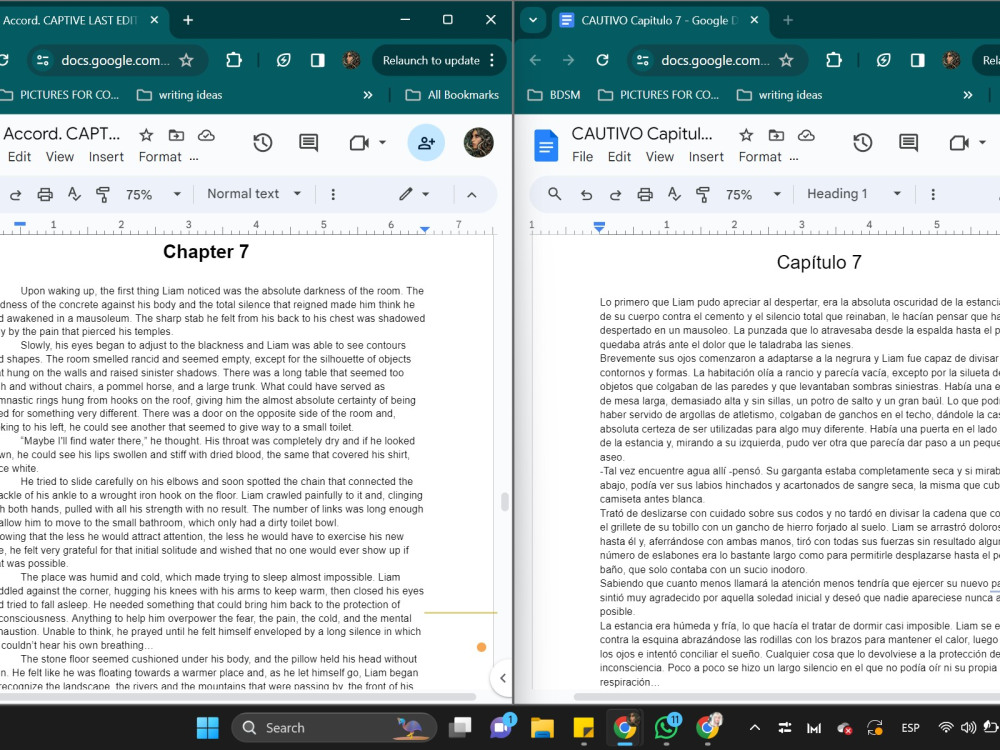Open Edit menu in left Accord document

pos(19,157)
